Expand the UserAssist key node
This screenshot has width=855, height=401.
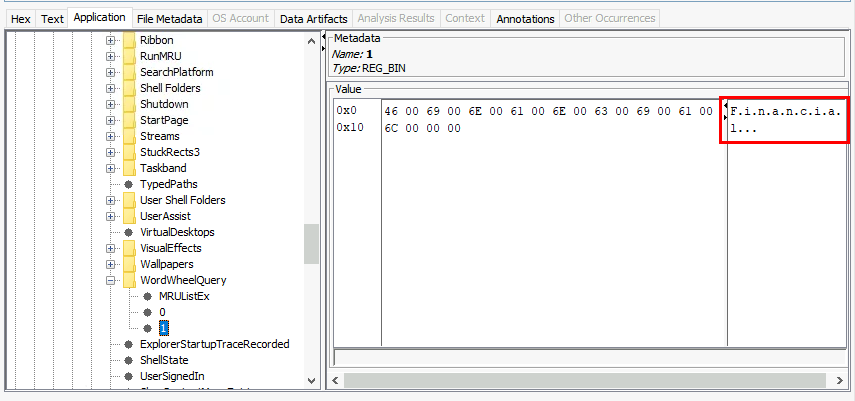pos(111,216)
